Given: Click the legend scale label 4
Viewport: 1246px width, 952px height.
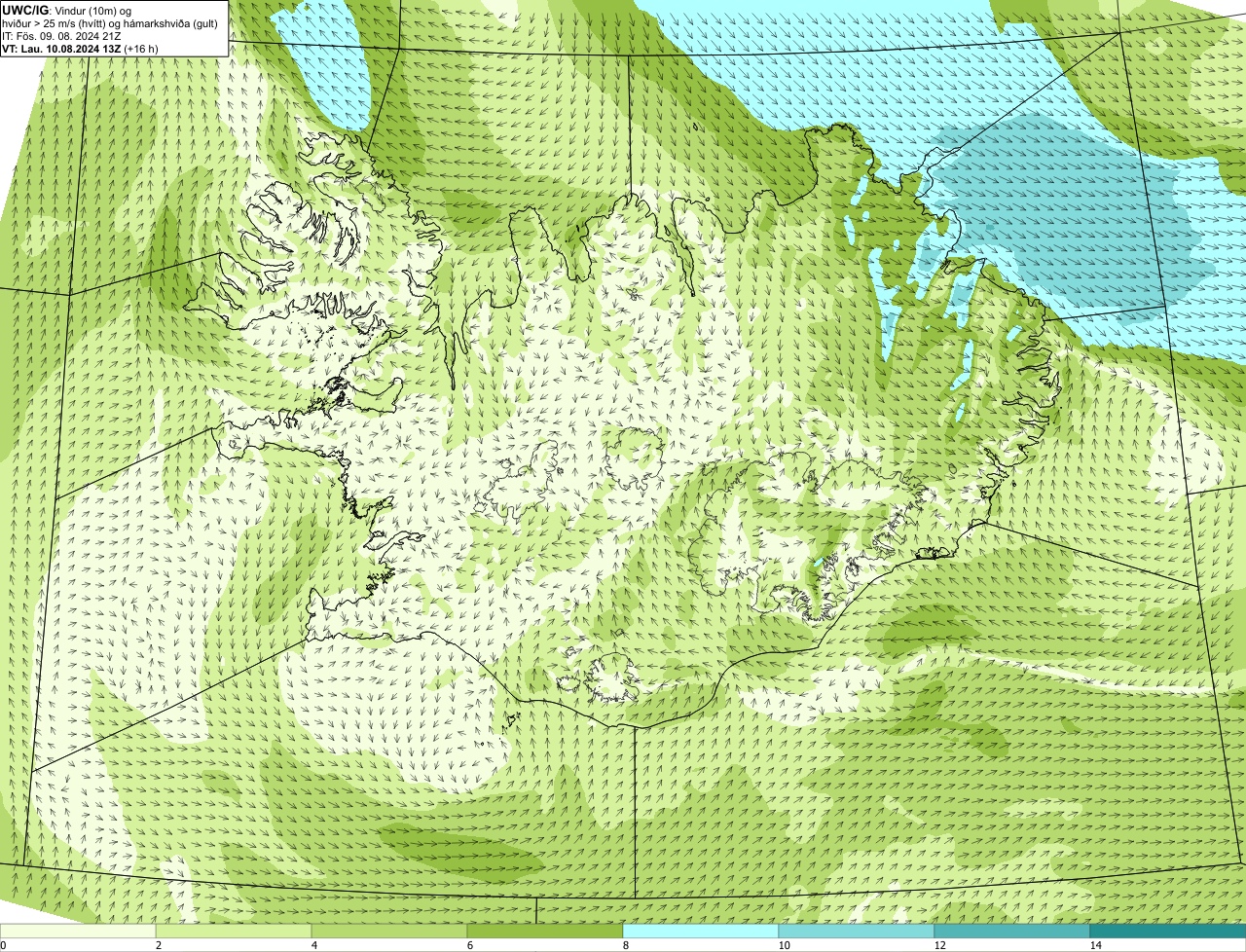Looking at the screenshot, I should point(312,945).
